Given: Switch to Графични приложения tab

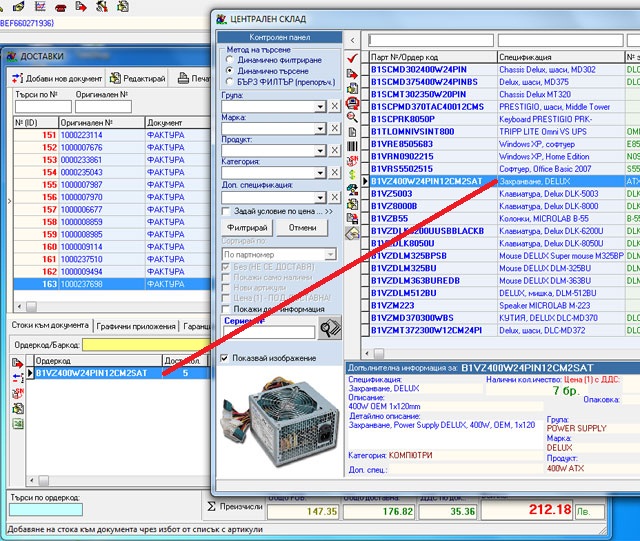Looking at the screenshot, I should (136, 326).
